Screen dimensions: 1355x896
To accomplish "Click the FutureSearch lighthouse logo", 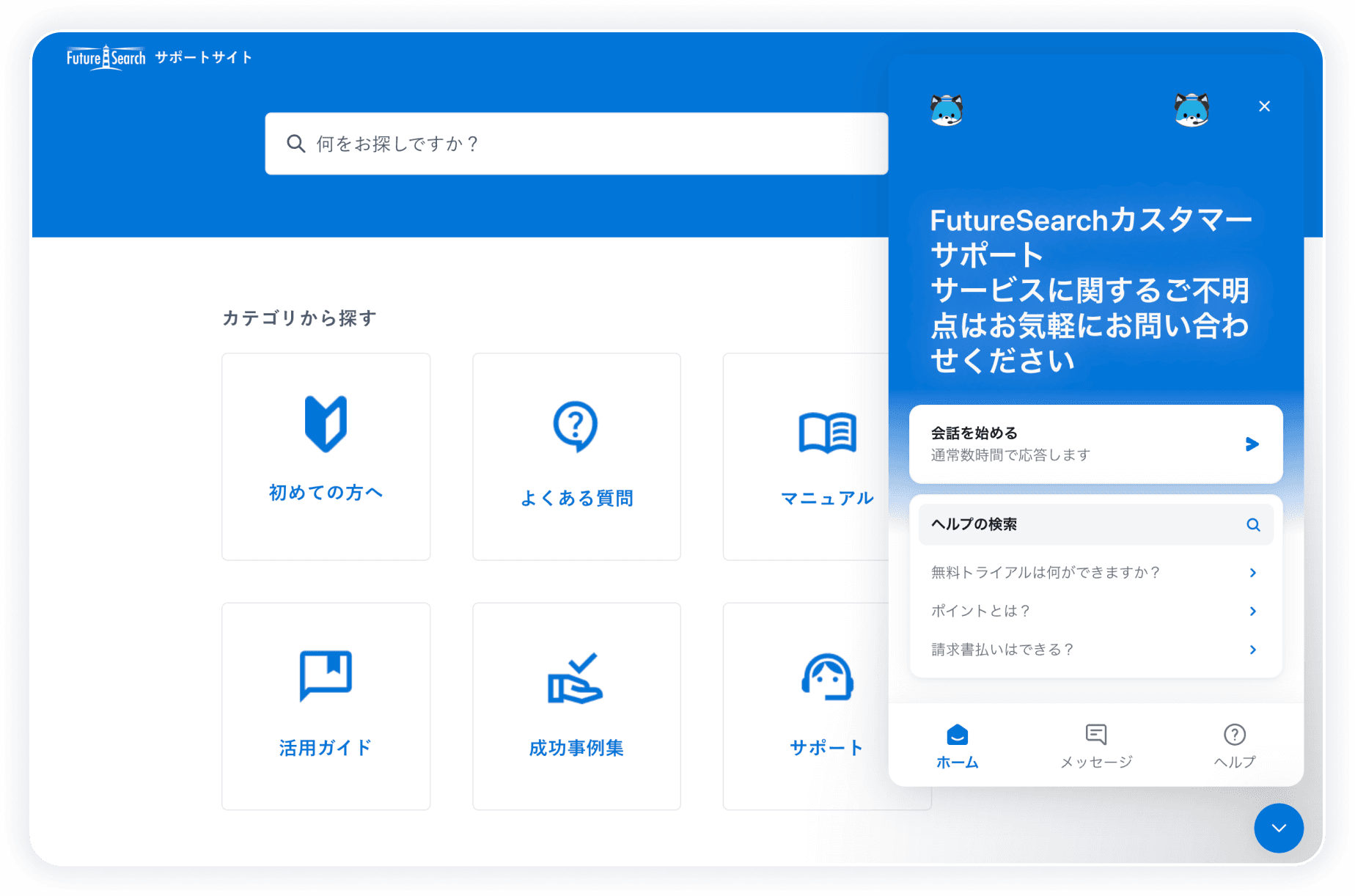I will coord(106,57).
